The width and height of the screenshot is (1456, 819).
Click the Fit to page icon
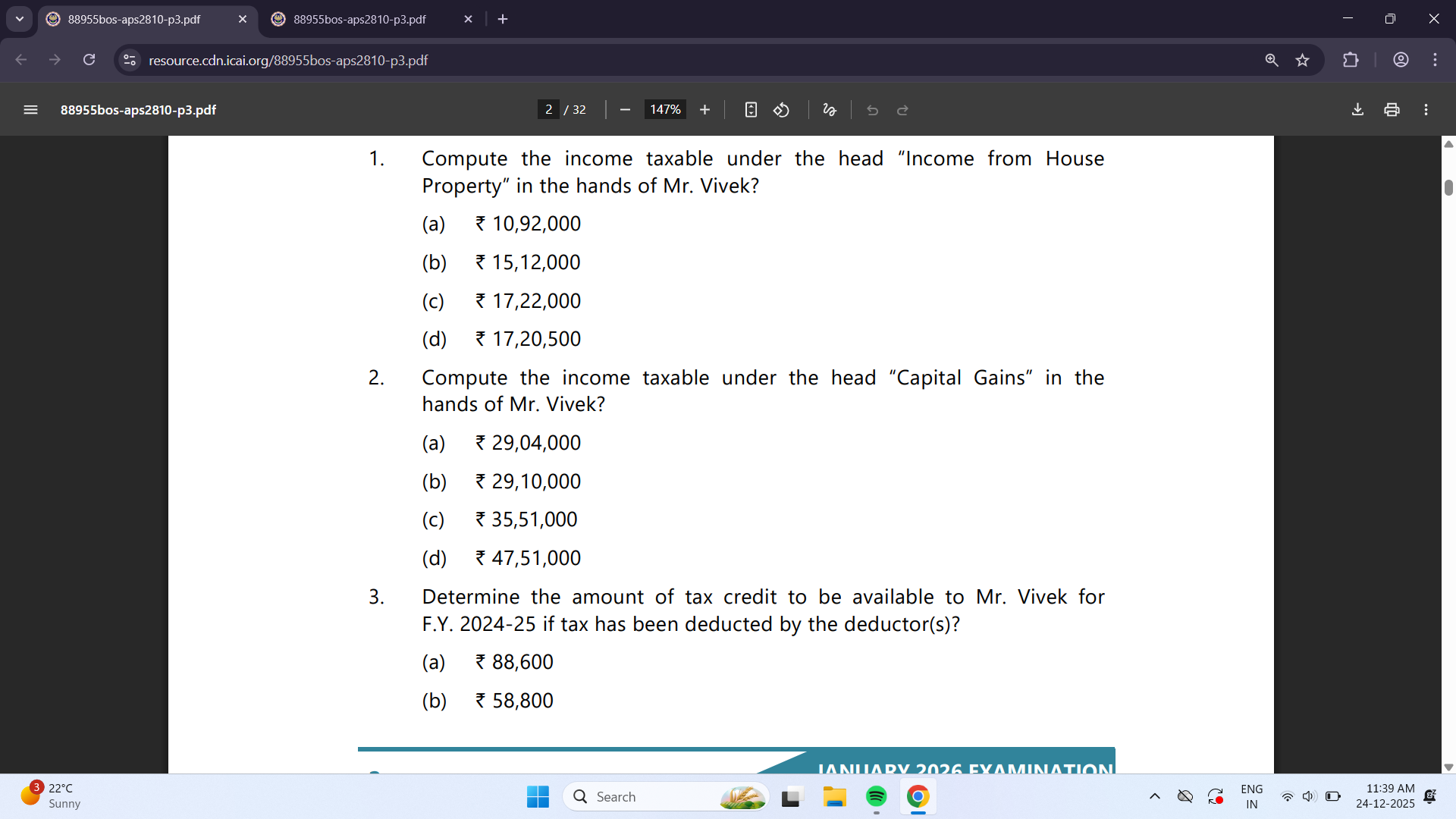click(751, 110)
